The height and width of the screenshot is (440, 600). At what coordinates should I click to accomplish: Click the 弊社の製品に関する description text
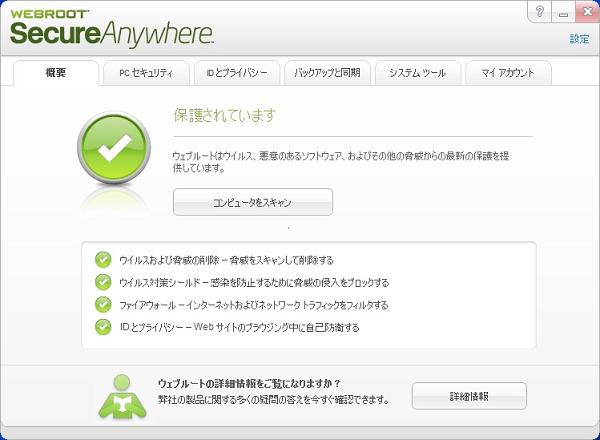tap(274, 400)
